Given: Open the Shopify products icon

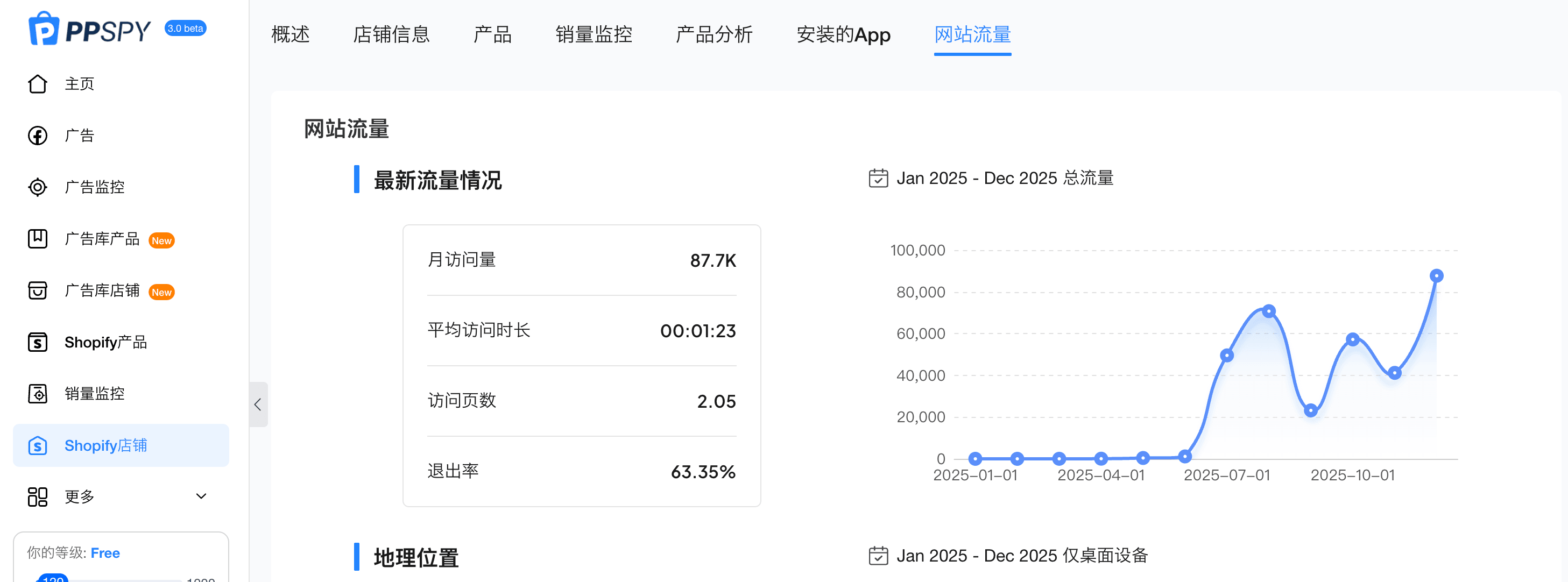Looking at the screenshot, I should tap(38, 342).
